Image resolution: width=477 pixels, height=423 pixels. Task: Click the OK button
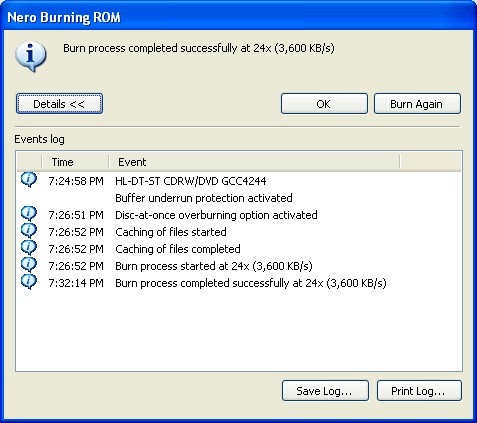[x=324, y=104]
